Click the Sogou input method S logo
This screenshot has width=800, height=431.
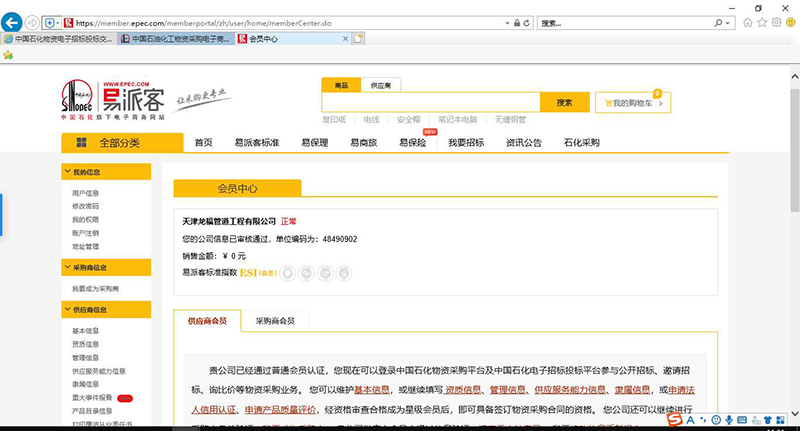674,419
